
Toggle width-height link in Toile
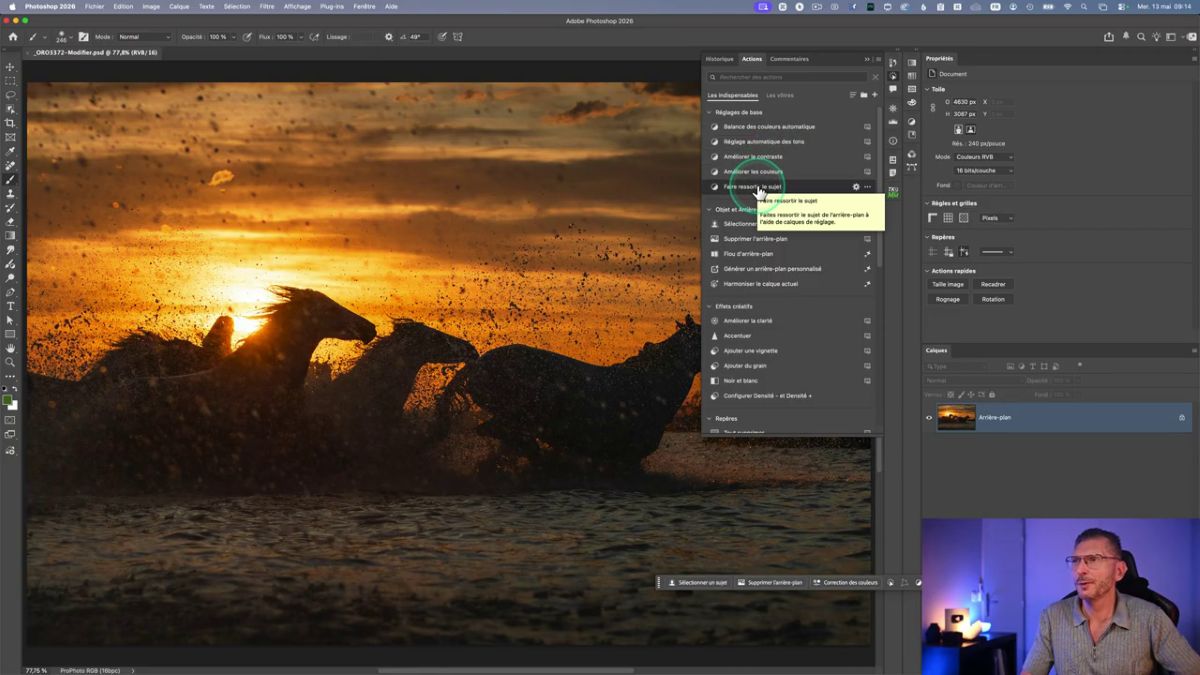tap(933, 107)
